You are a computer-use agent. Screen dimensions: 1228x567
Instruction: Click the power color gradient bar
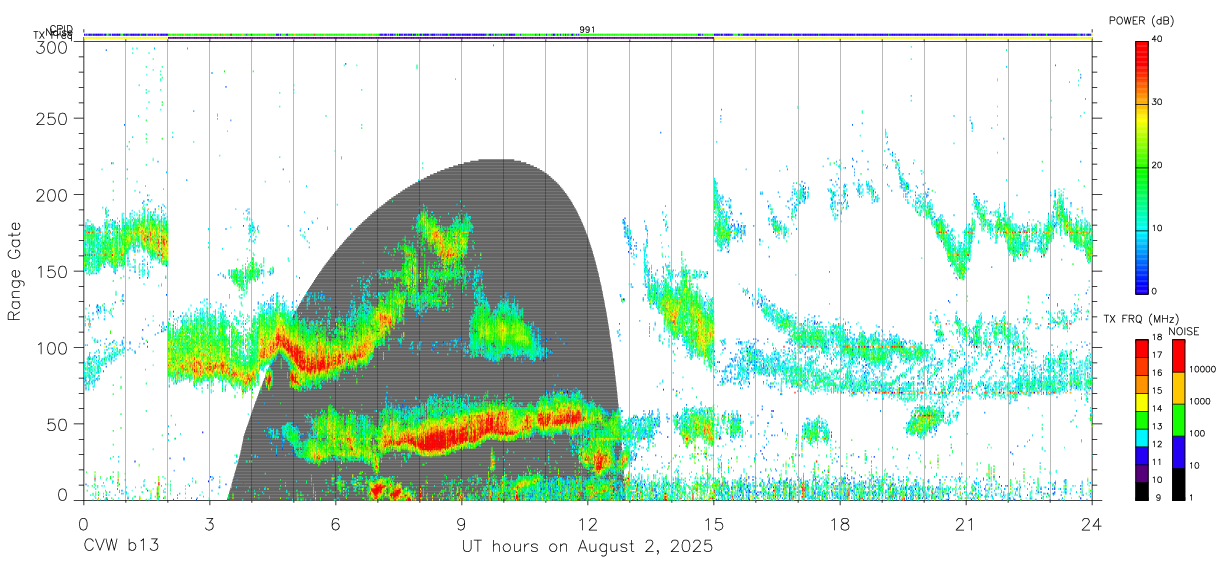coord(1142,166)
